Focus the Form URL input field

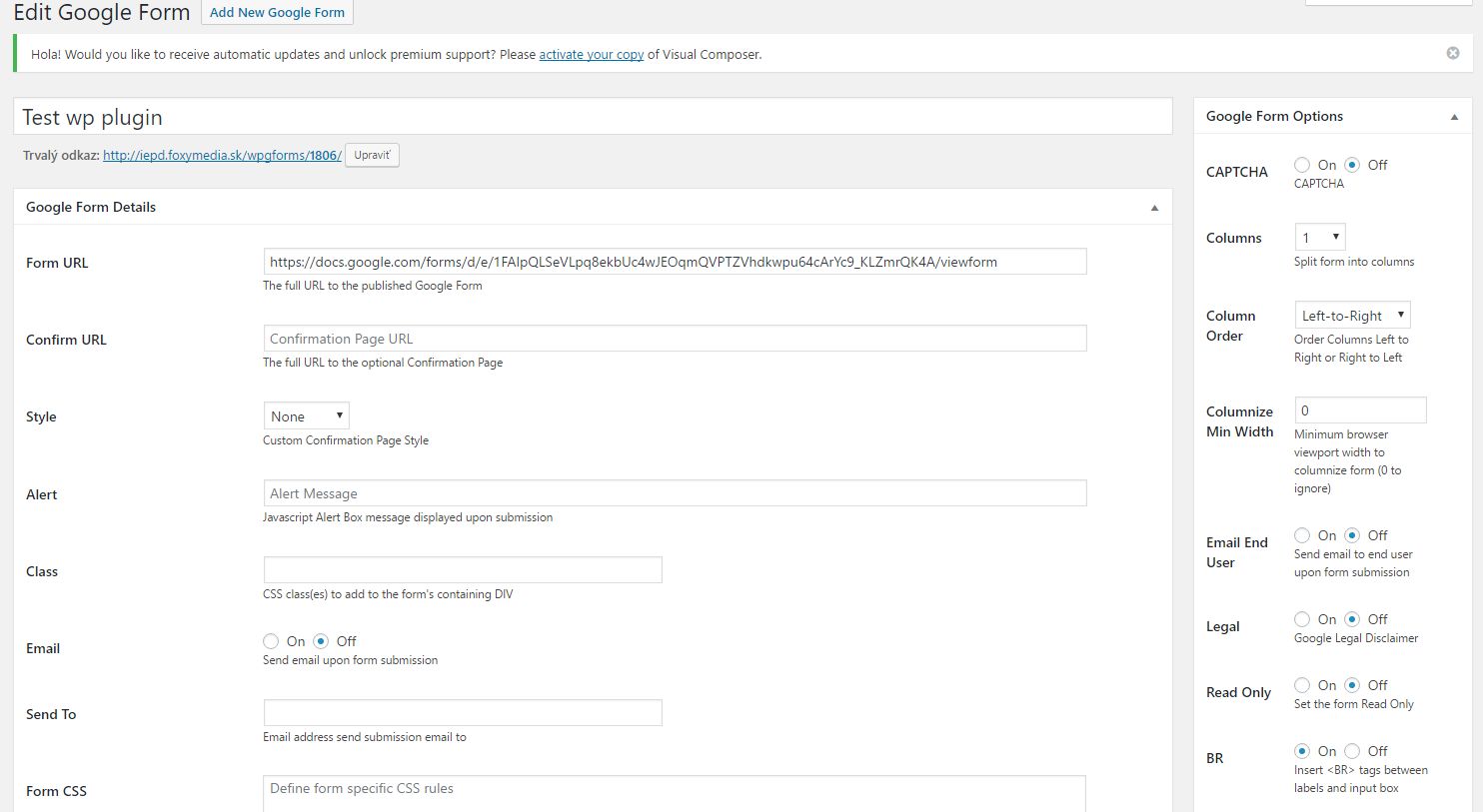[675, 262]
